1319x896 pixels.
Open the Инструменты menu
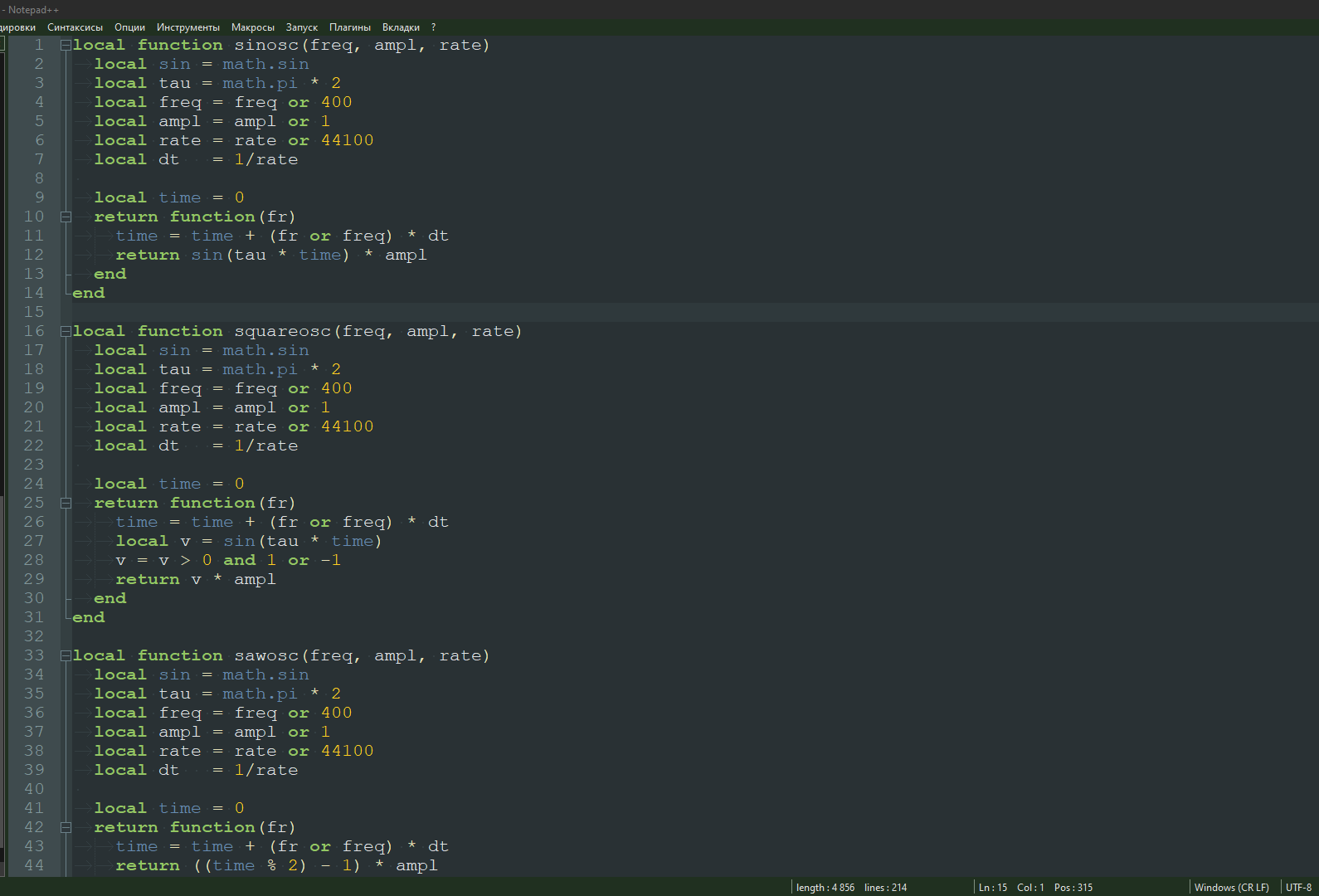click(x=188, y=27)
